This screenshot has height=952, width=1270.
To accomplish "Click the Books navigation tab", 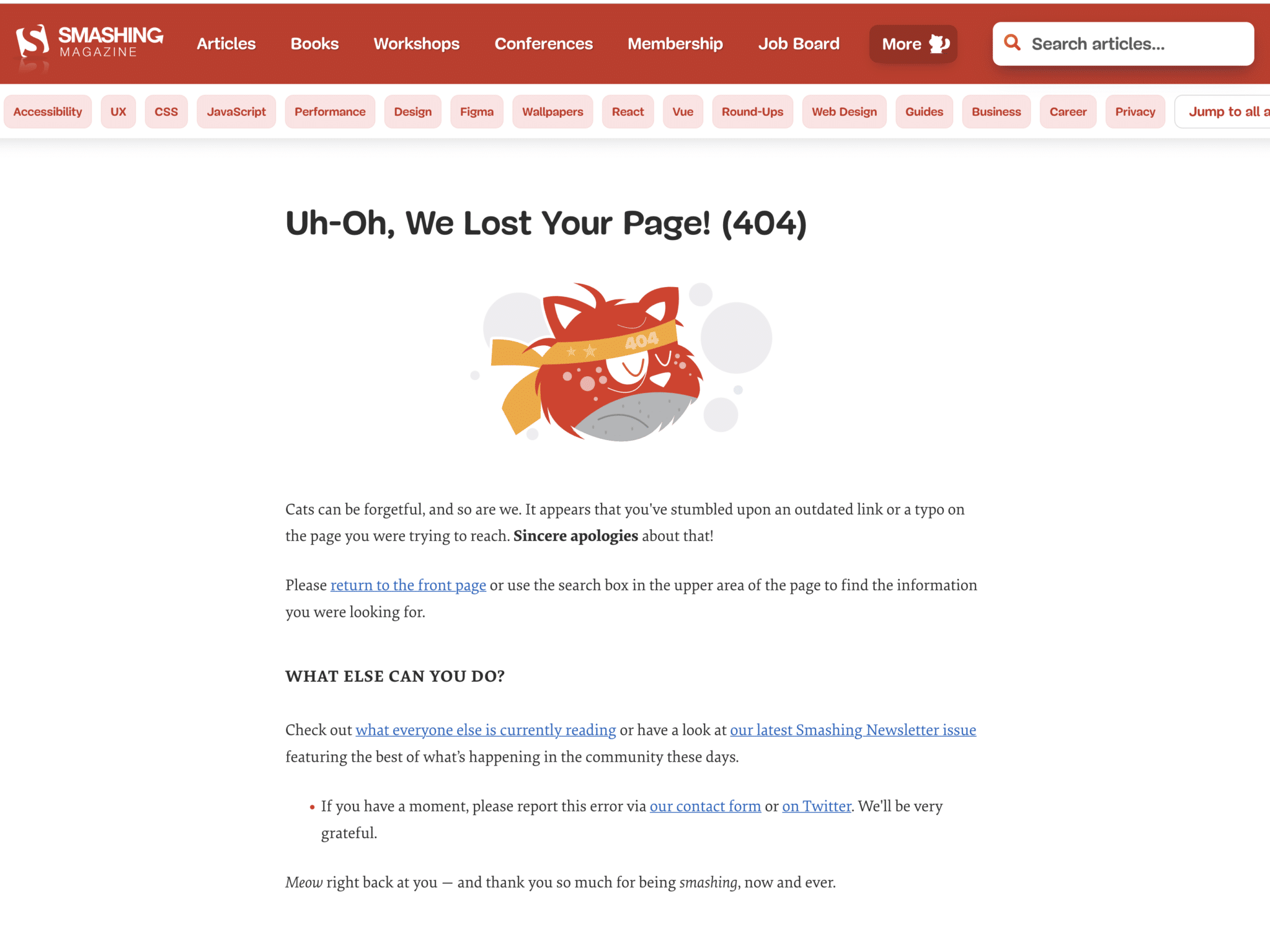I will (314, 43).
